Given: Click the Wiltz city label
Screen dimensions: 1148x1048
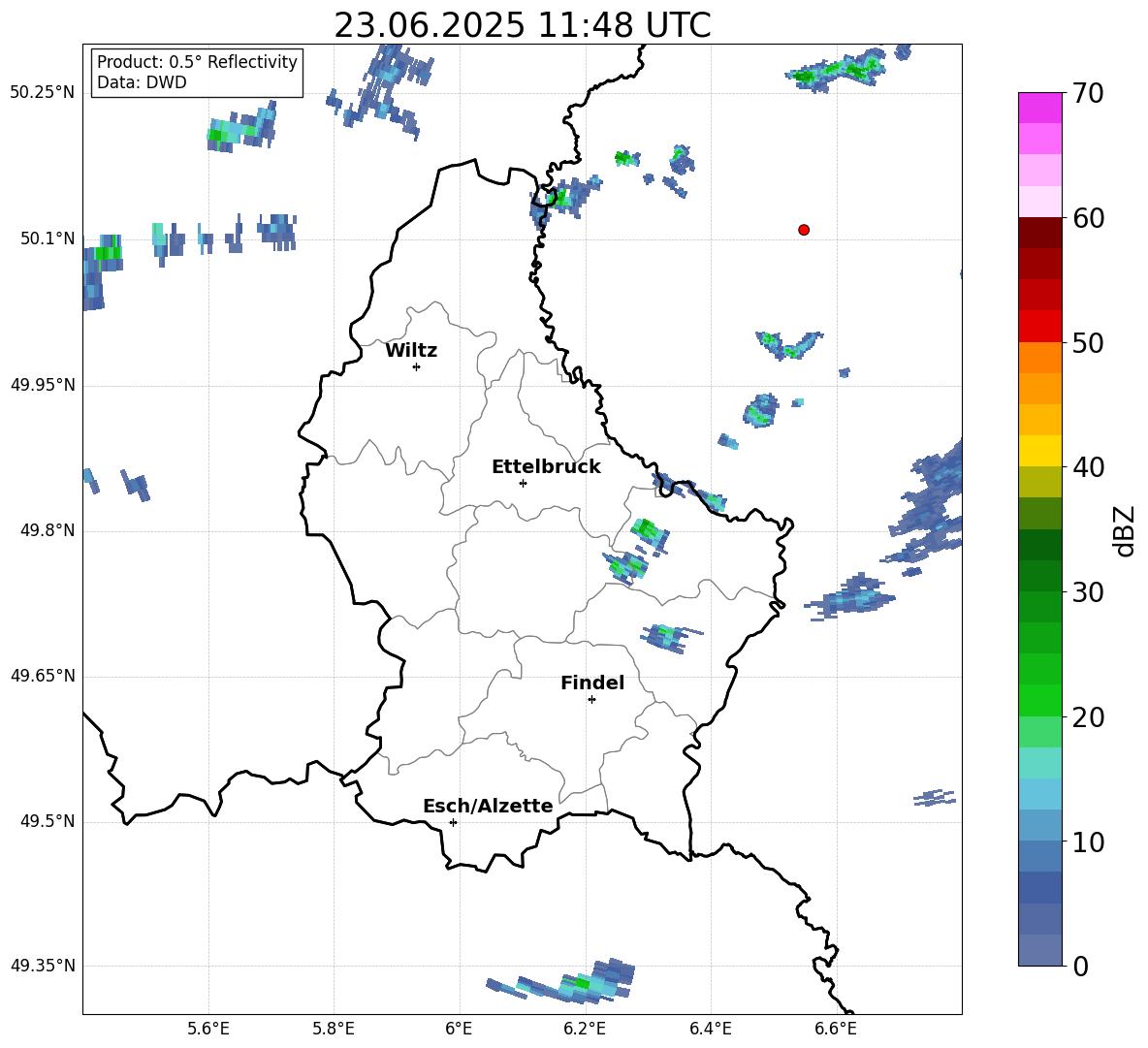Looking at the screenshot, I should coord(411,351).
